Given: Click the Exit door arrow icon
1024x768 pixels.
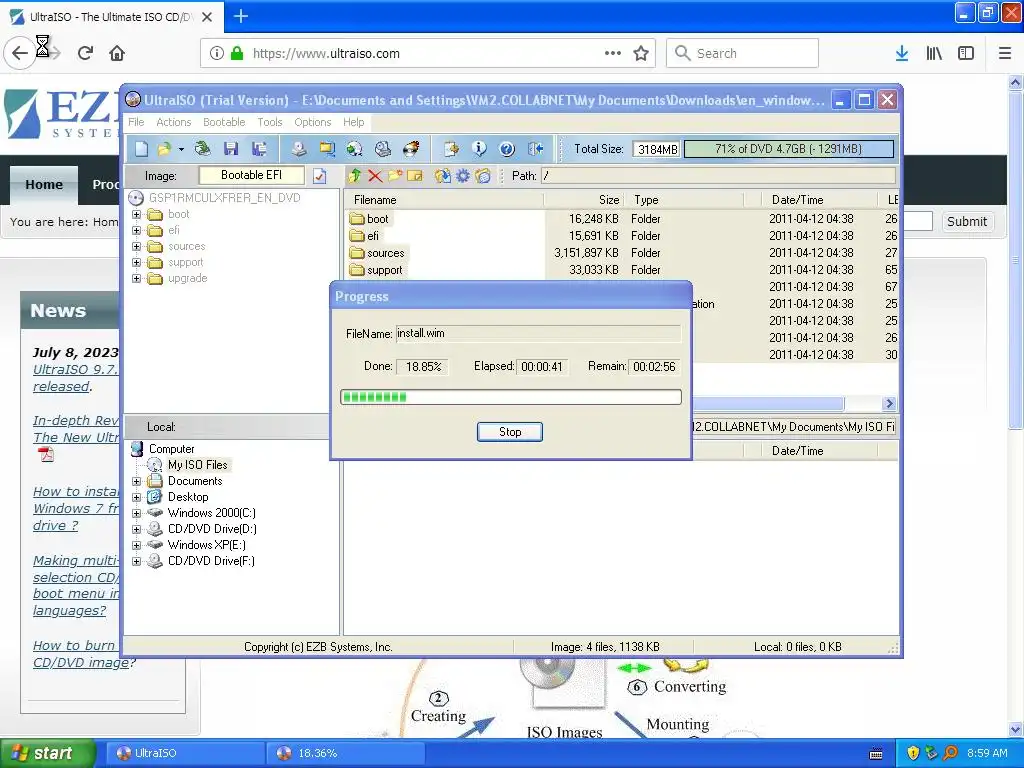Looking at the screenshot, I should (536, 149).
